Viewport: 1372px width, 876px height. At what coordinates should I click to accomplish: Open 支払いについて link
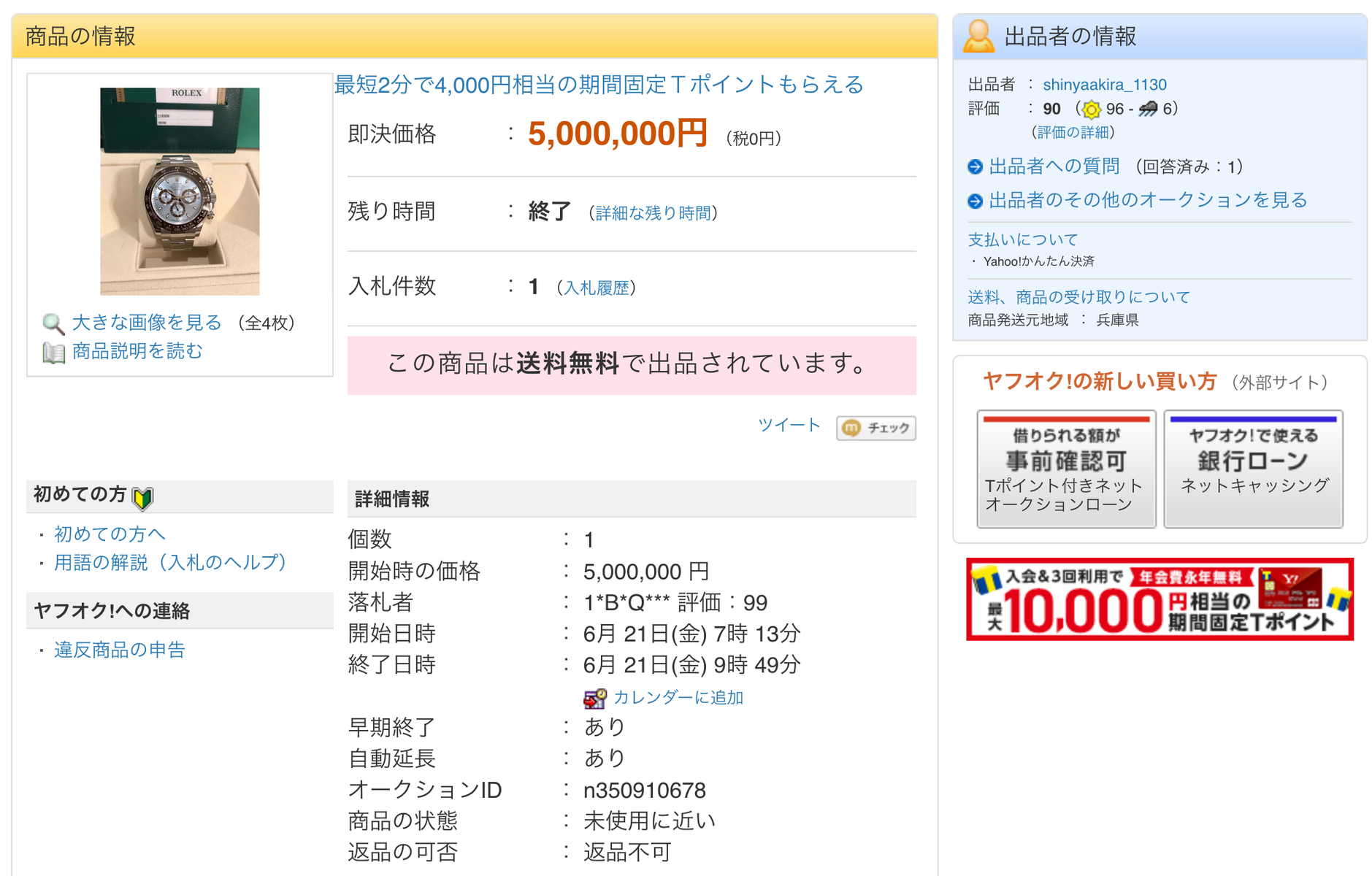[1023, 239]
